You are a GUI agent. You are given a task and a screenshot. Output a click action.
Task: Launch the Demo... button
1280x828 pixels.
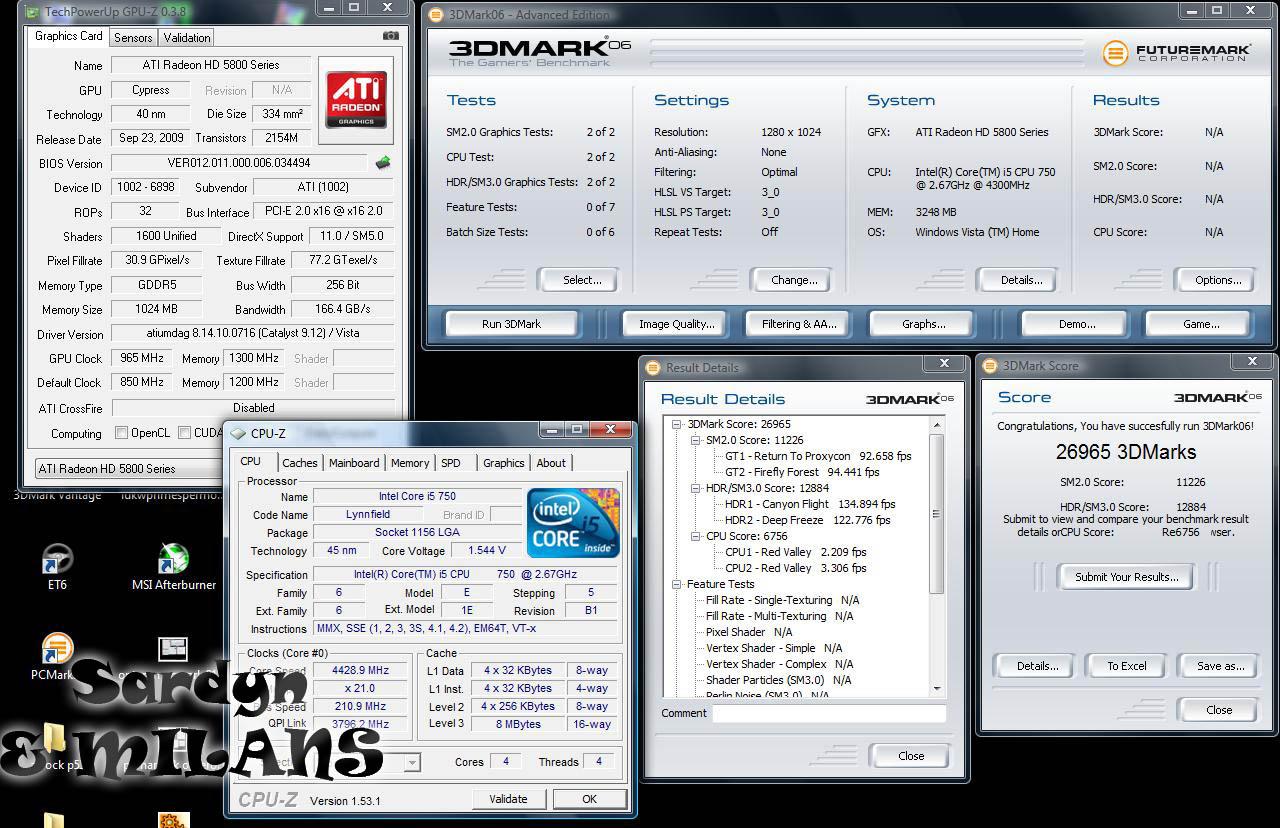[x=1077, y=324]
